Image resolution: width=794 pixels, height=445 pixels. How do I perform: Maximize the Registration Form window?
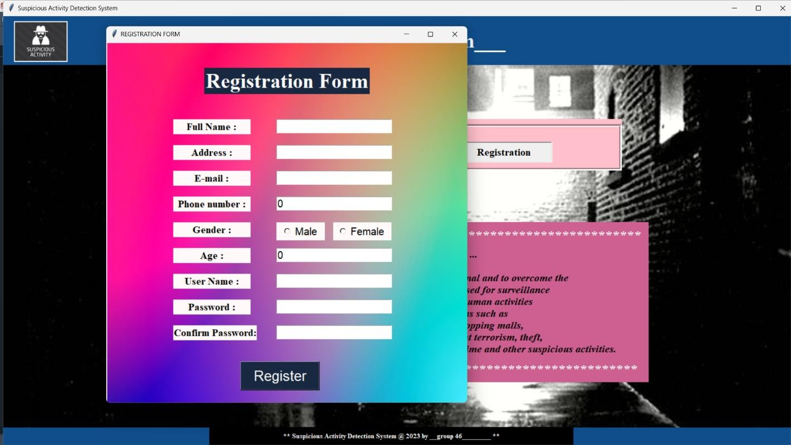[430, 34]
